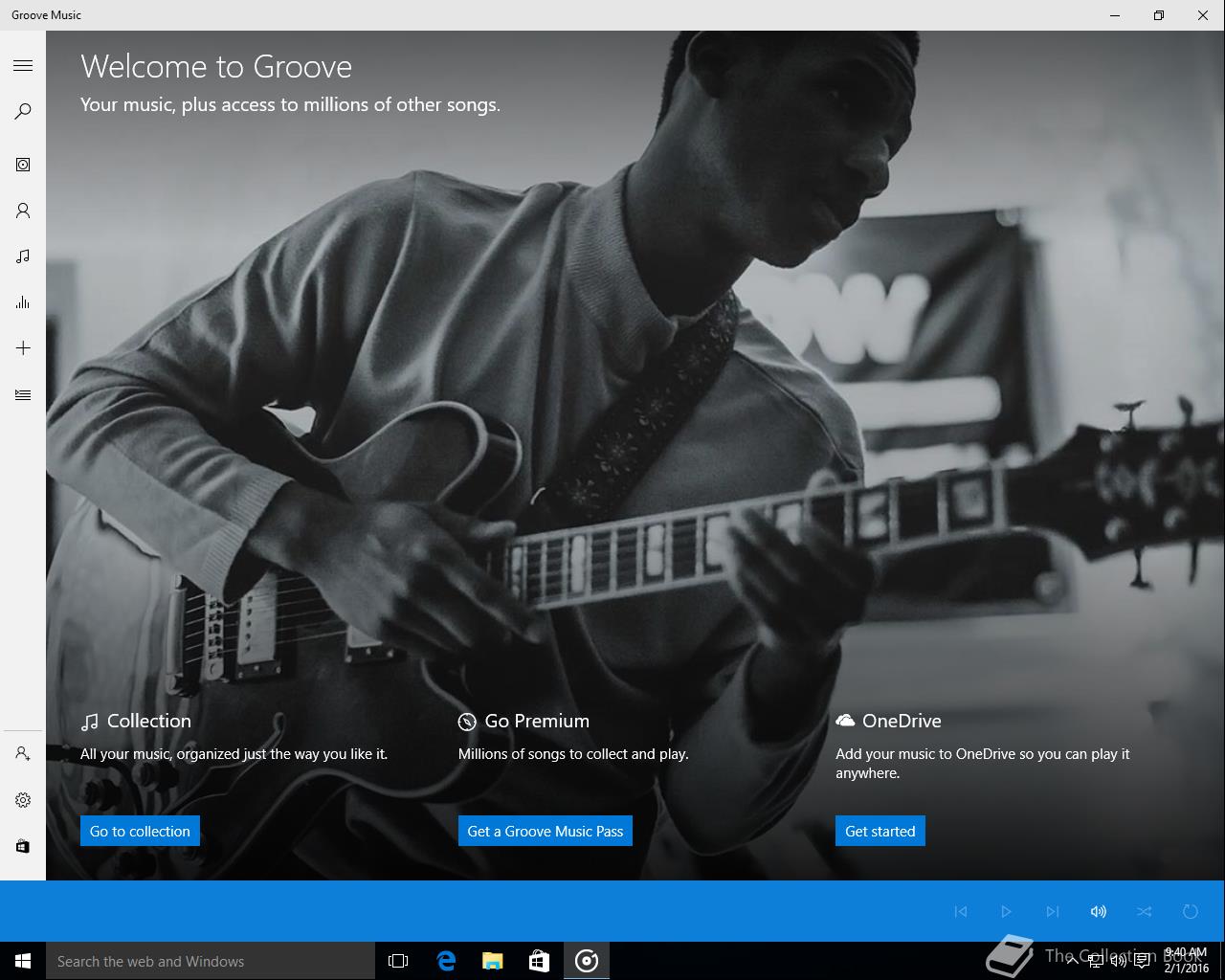Skip to next track
The image size is (1225, 980).
(x=1053, y=911)
